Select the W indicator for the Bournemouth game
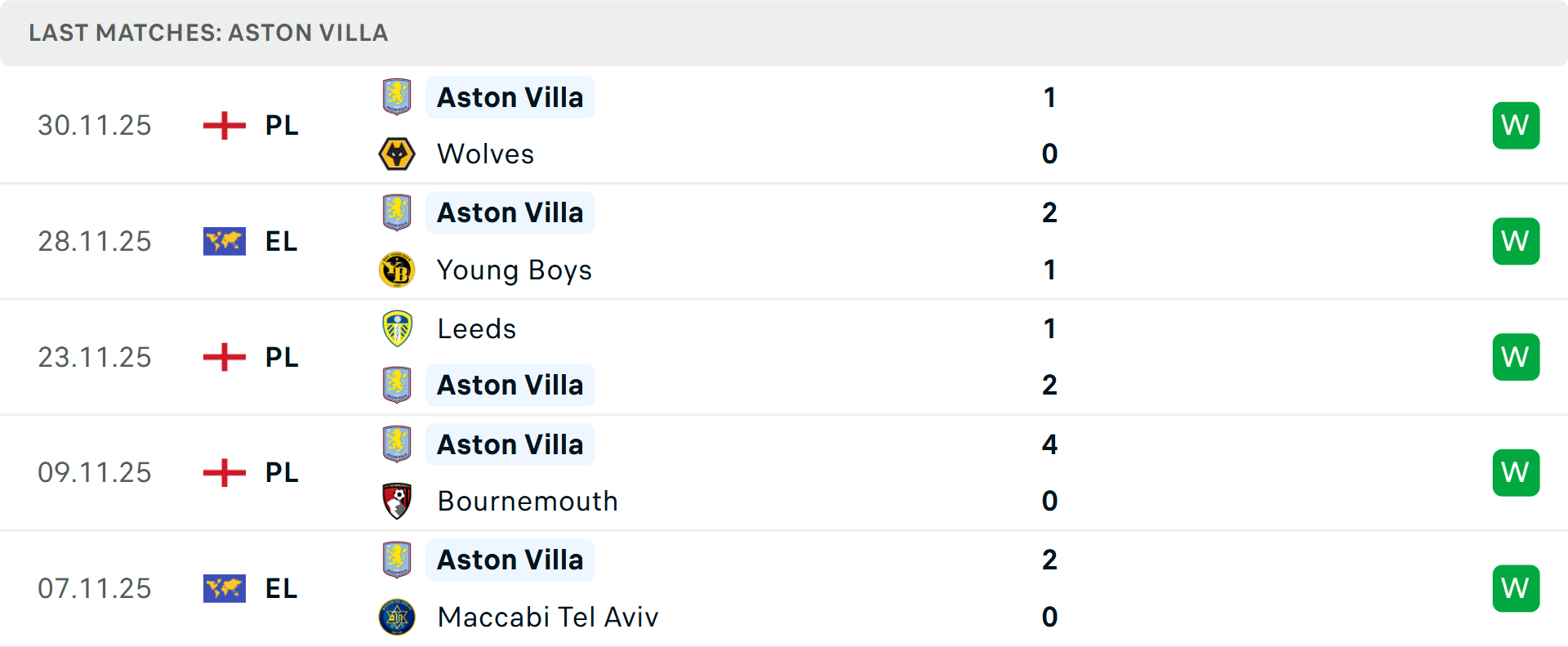This screenshot has height=647, width=1568. pyautogui.click(x=1516, y=472)
